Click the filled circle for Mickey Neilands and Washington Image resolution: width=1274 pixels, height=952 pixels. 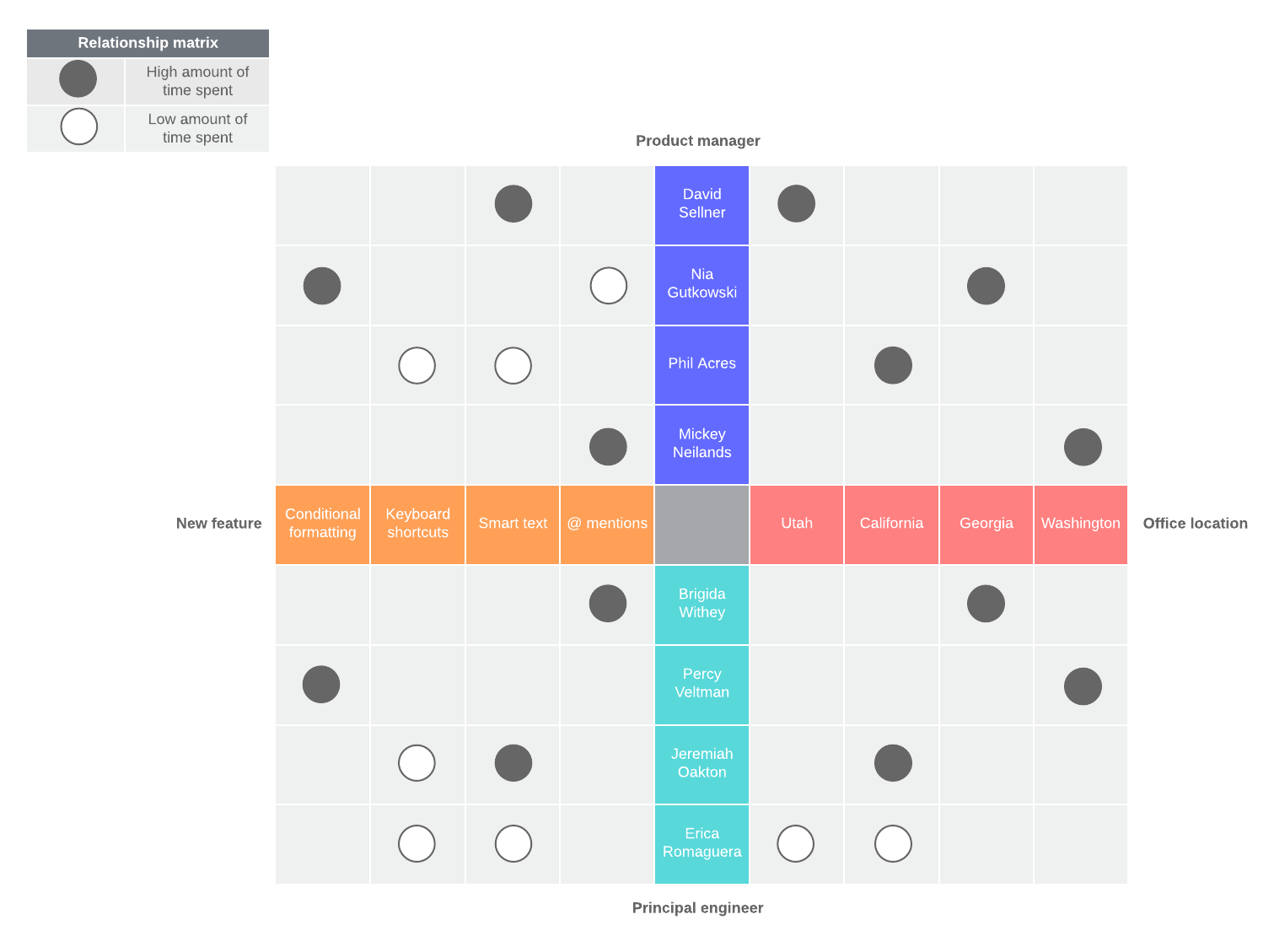click(1083, 447)
